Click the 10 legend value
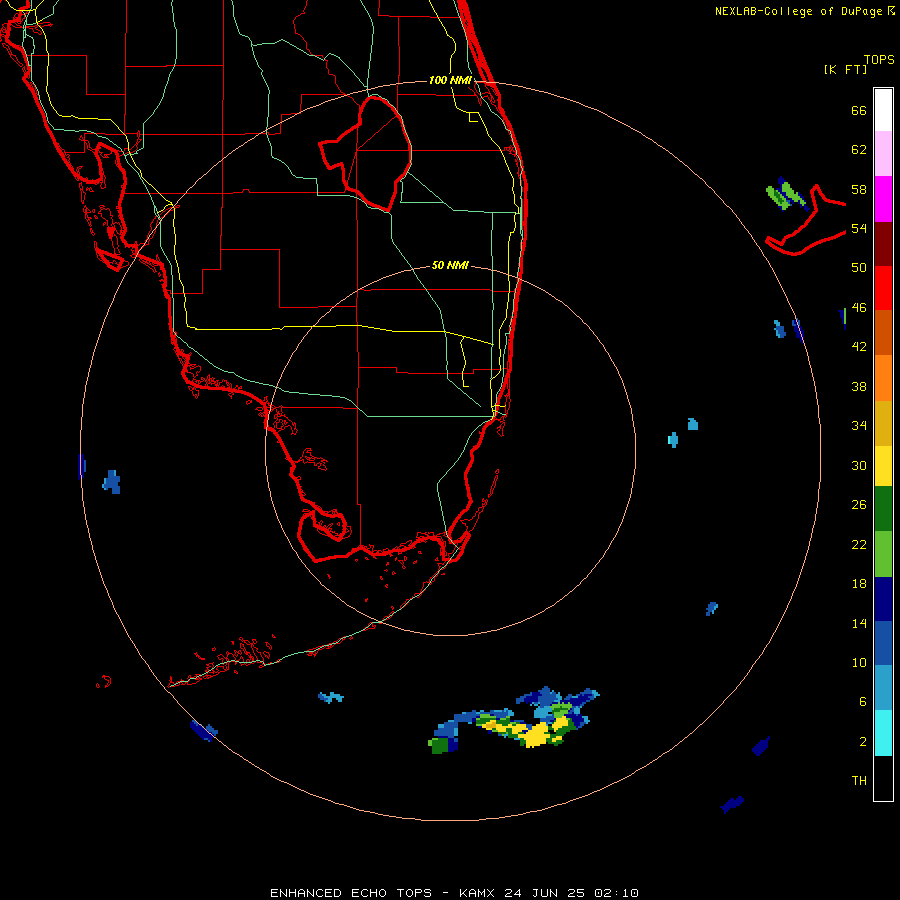 pos(859,662)
